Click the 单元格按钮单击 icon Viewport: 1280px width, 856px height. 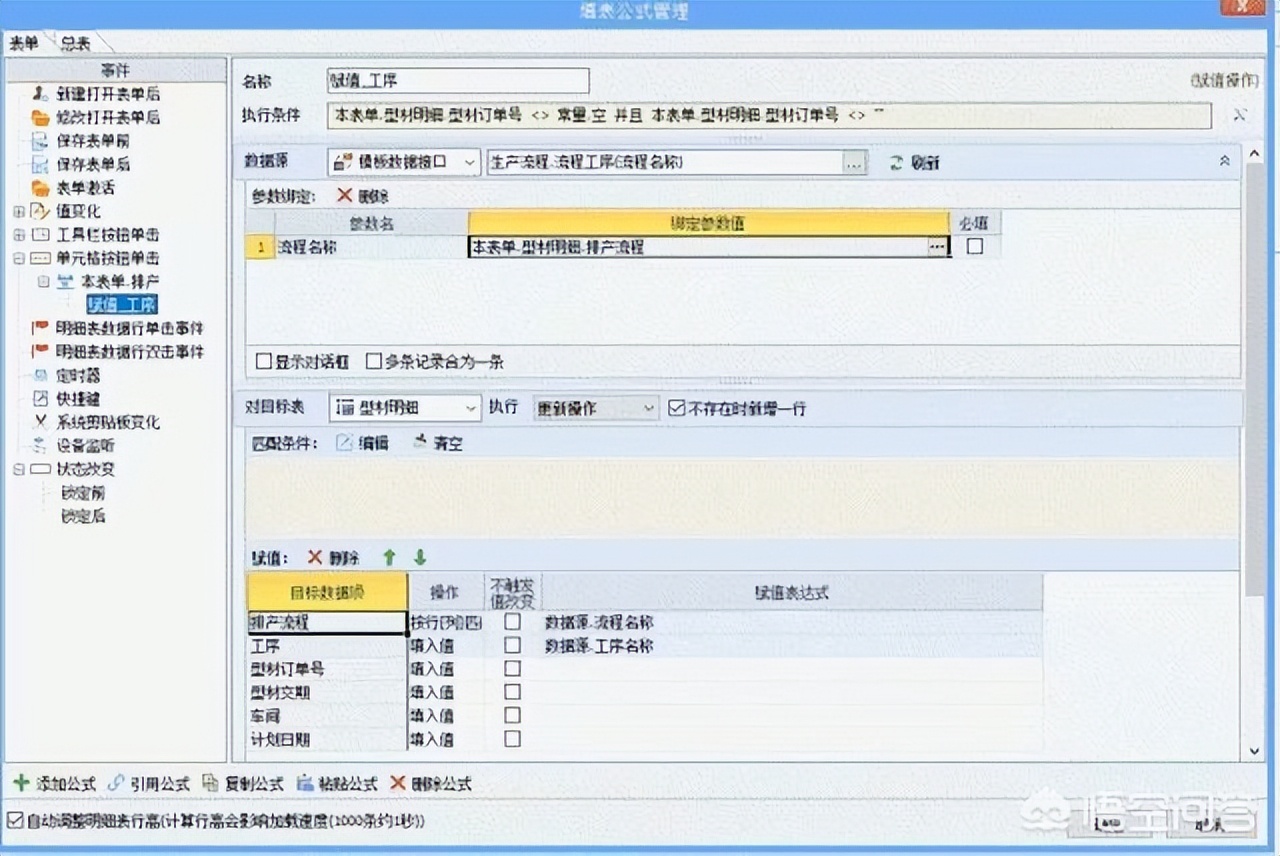click(40, 258)
